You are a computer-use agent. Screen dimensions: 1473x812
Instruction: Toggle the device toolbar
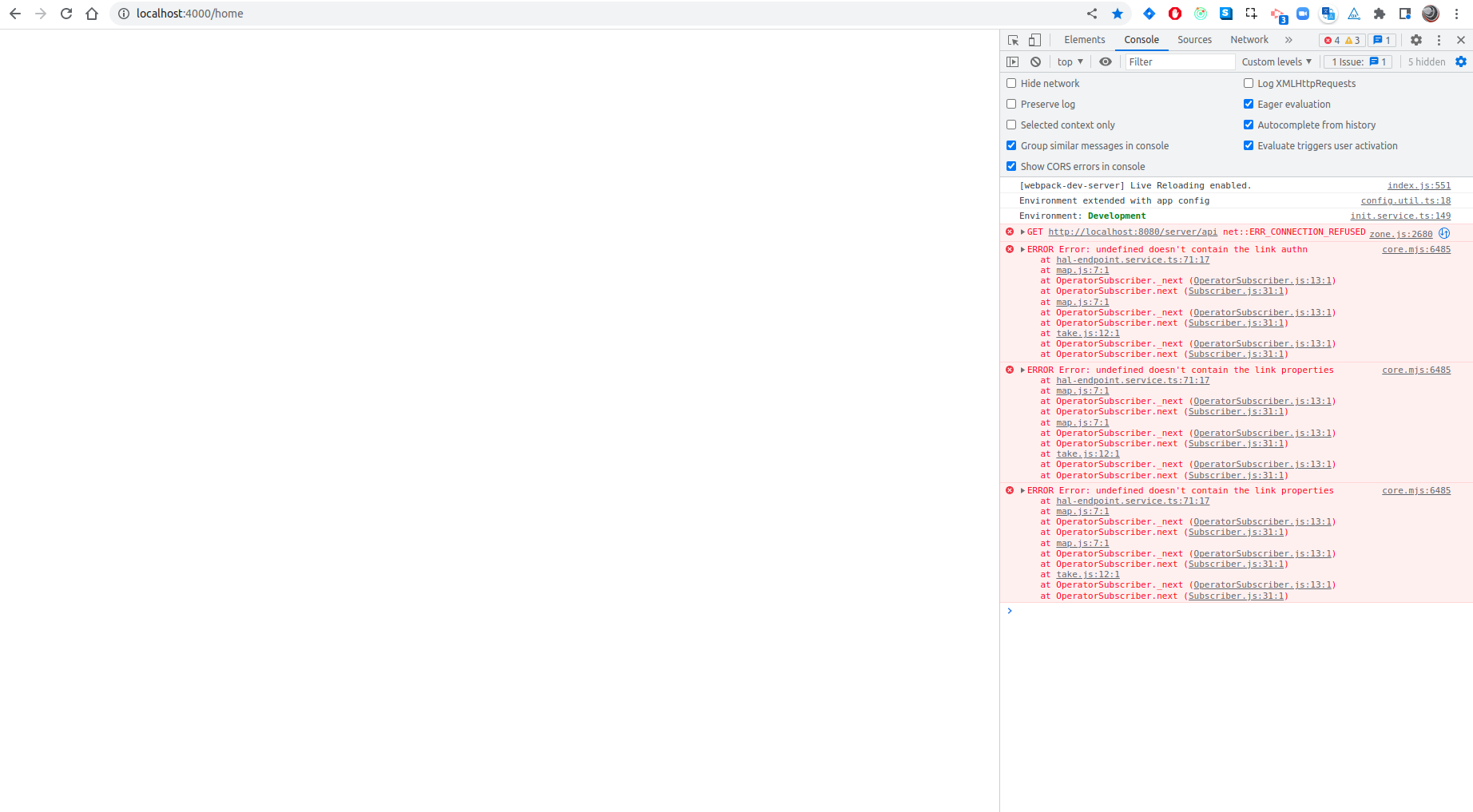pos(1034,40)
